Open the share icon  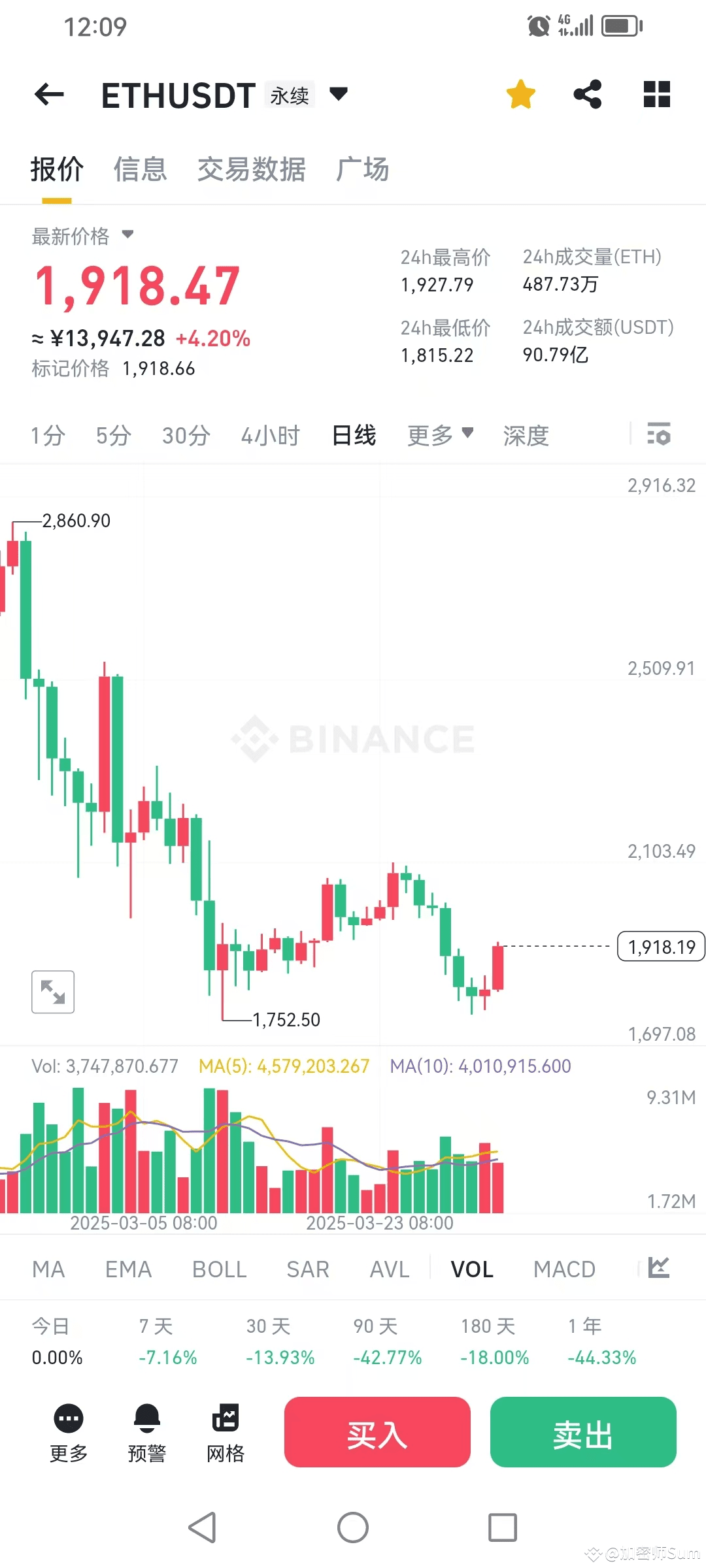(588, 94)
